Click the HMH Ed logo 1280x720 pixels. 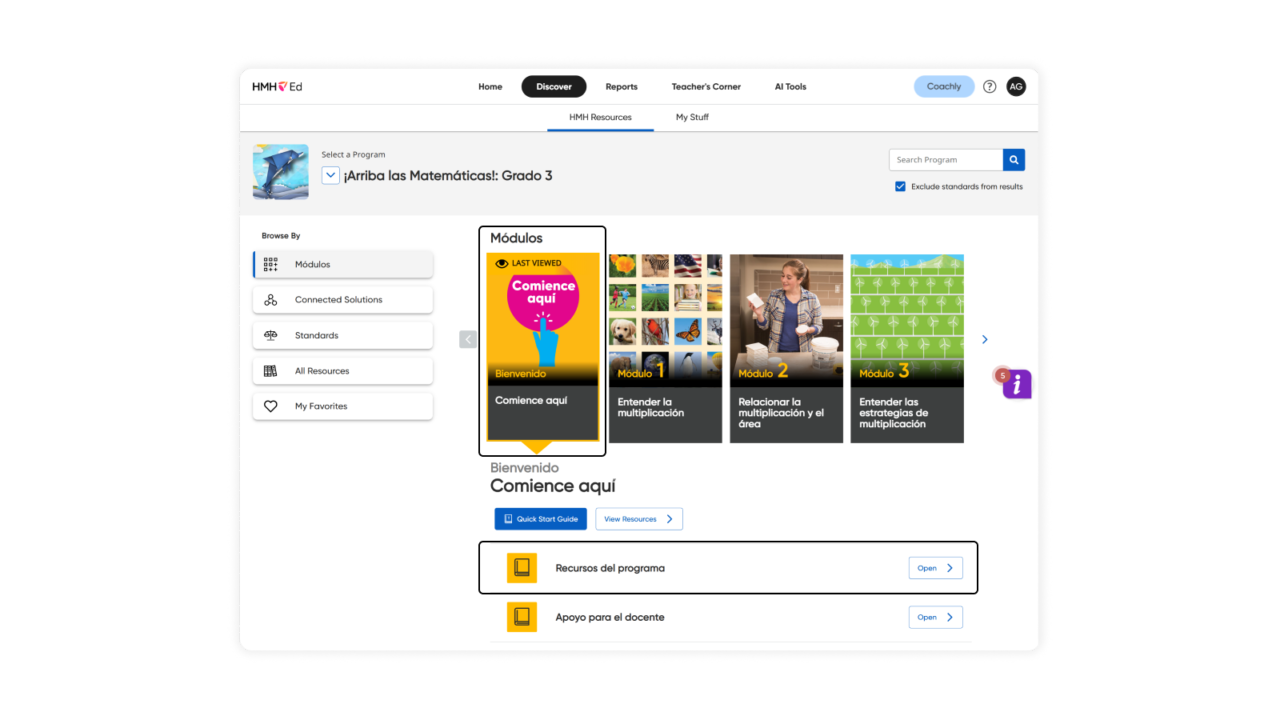click(x=277, y=87)
